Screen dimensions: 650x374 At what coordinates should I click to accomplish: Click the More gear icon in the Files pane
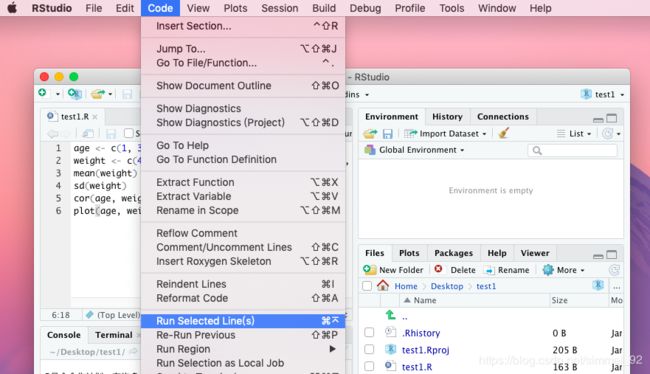pyautogui.click(x=548, y=270)
